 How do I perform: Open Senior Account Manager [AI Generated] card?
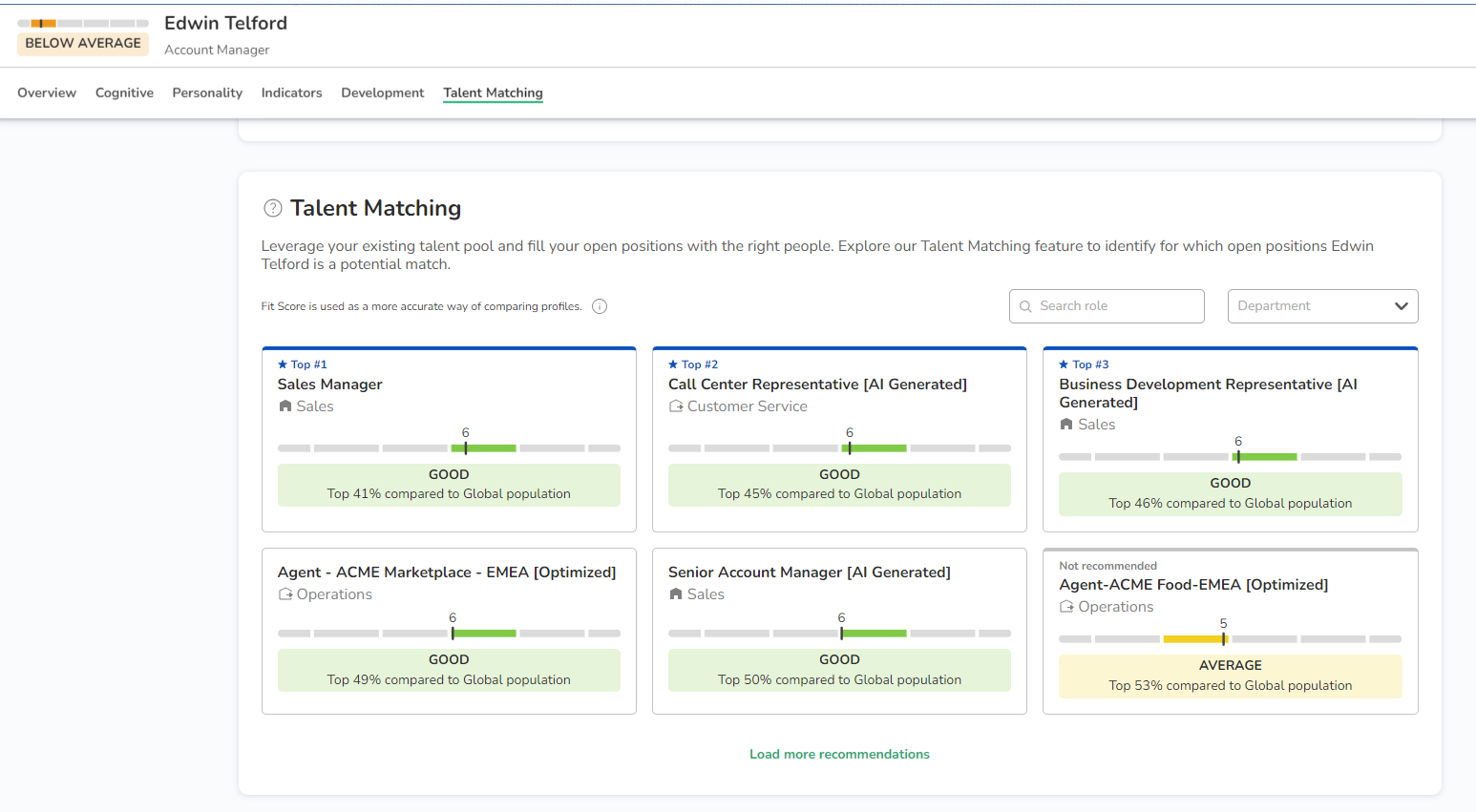click(x=809, y=573)
